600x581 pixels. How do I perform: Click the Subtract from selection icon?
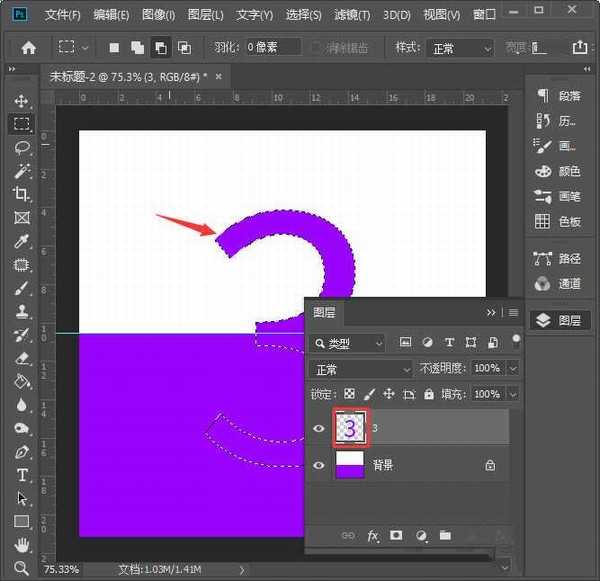(159, 48)
